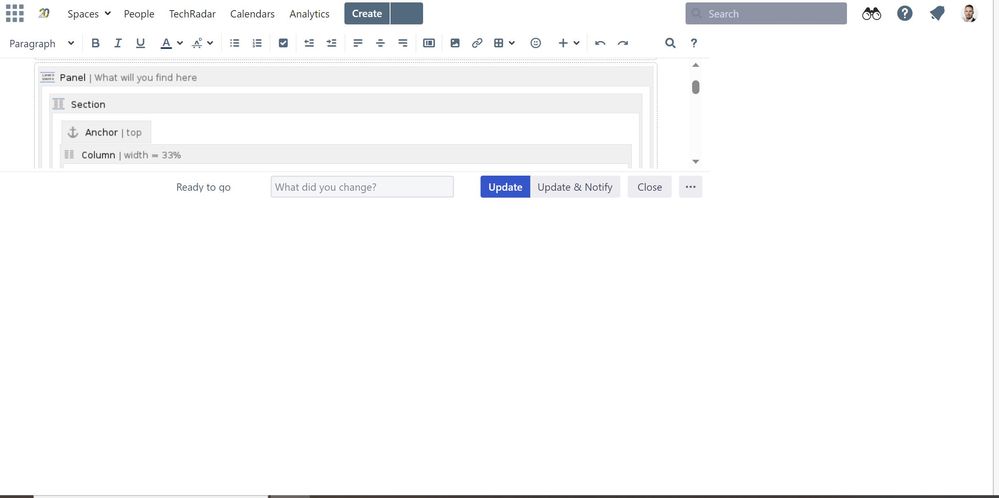Open Calendars
Screen dimensions: 999x498
point(252,13)
